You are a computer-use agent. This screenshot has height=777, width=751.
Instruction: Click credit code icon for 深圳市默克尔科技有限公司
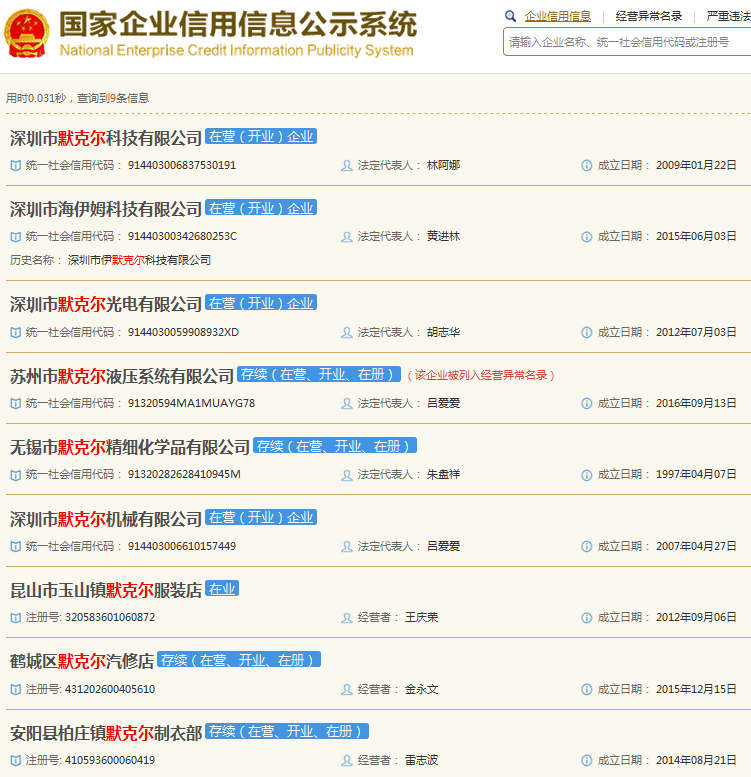click(16, 166)
